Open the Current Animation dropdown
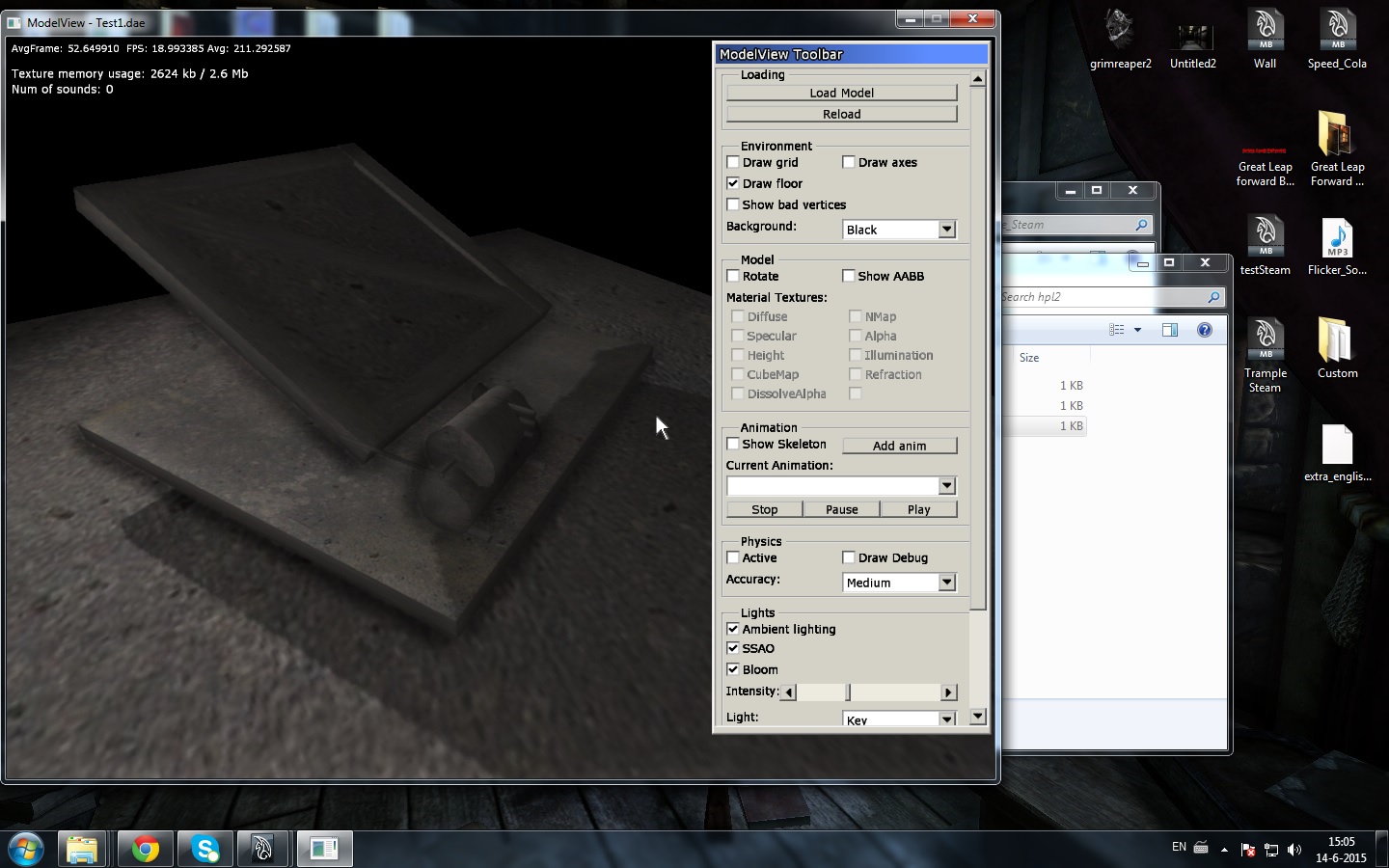The height and width of the screenshot is (868, 1389). click(x=946, y=486)
